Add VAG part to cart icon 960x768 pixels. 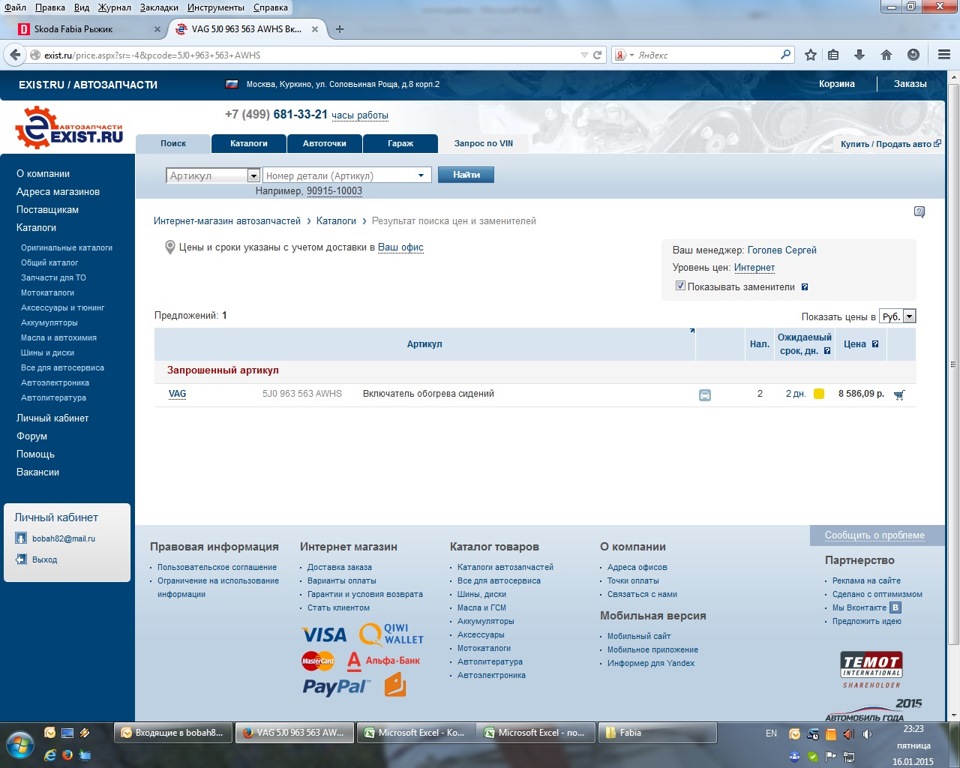pyautogui.click(x=899, y=395)
